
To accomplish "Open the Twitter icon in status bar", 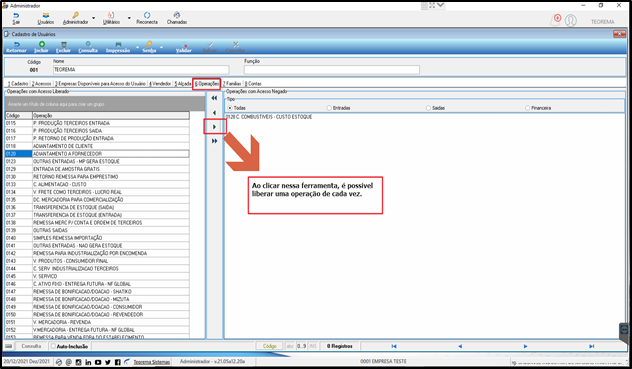I will point(108,362).
